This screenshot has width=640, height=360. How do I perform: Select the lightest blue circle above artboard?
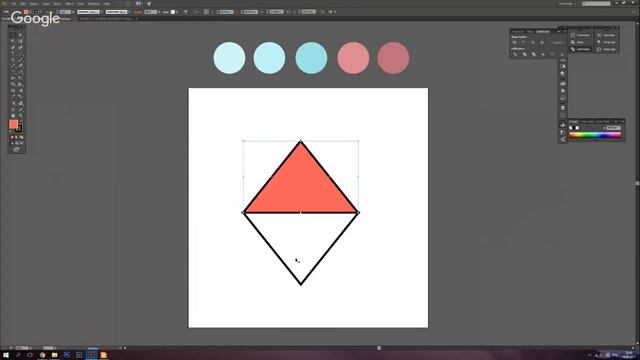229,58
